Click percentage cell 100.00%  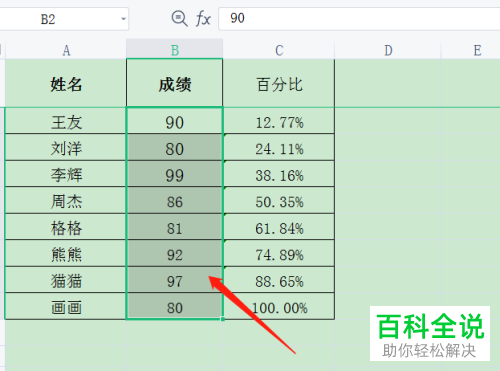tap(279, 307)
